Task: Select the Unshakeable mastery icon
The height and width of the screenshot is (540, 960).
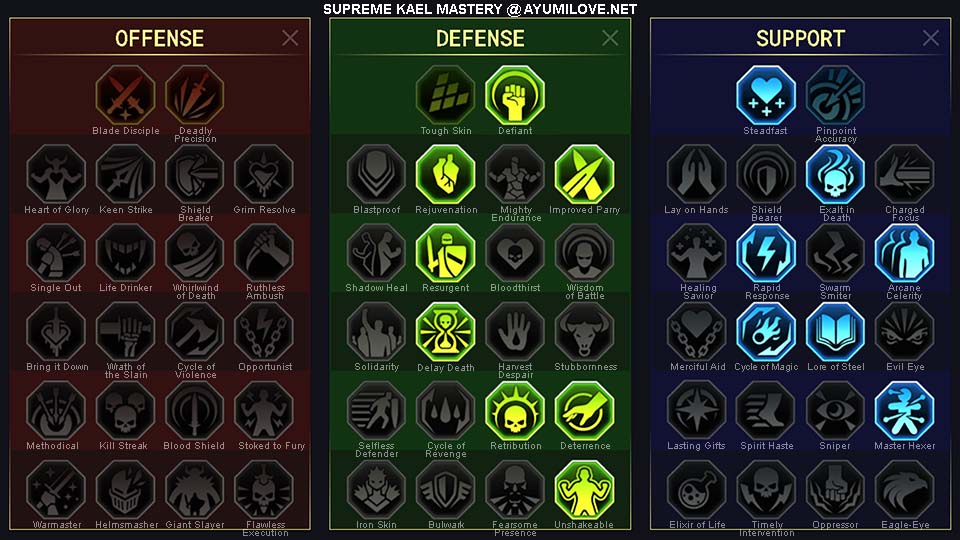Action: tap(585, 489)
